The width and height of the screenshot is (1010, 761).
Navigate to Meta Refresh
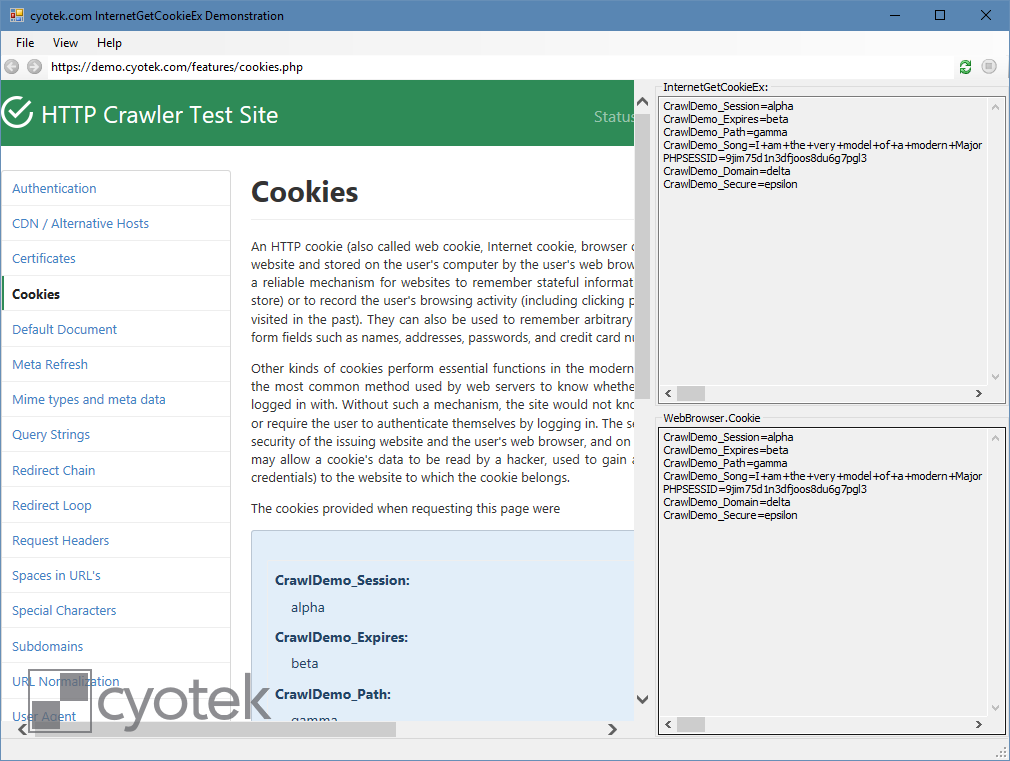coord(50,364)
